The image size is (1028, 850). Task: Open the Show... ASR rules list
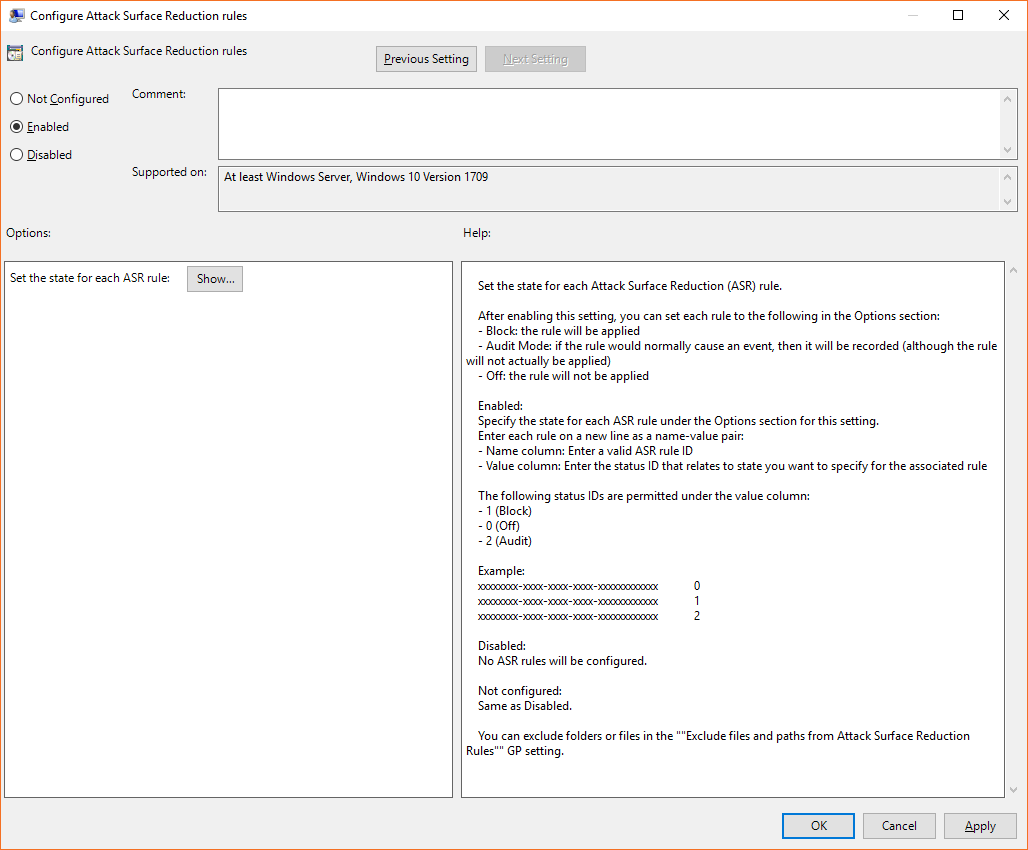pos(215,279)
